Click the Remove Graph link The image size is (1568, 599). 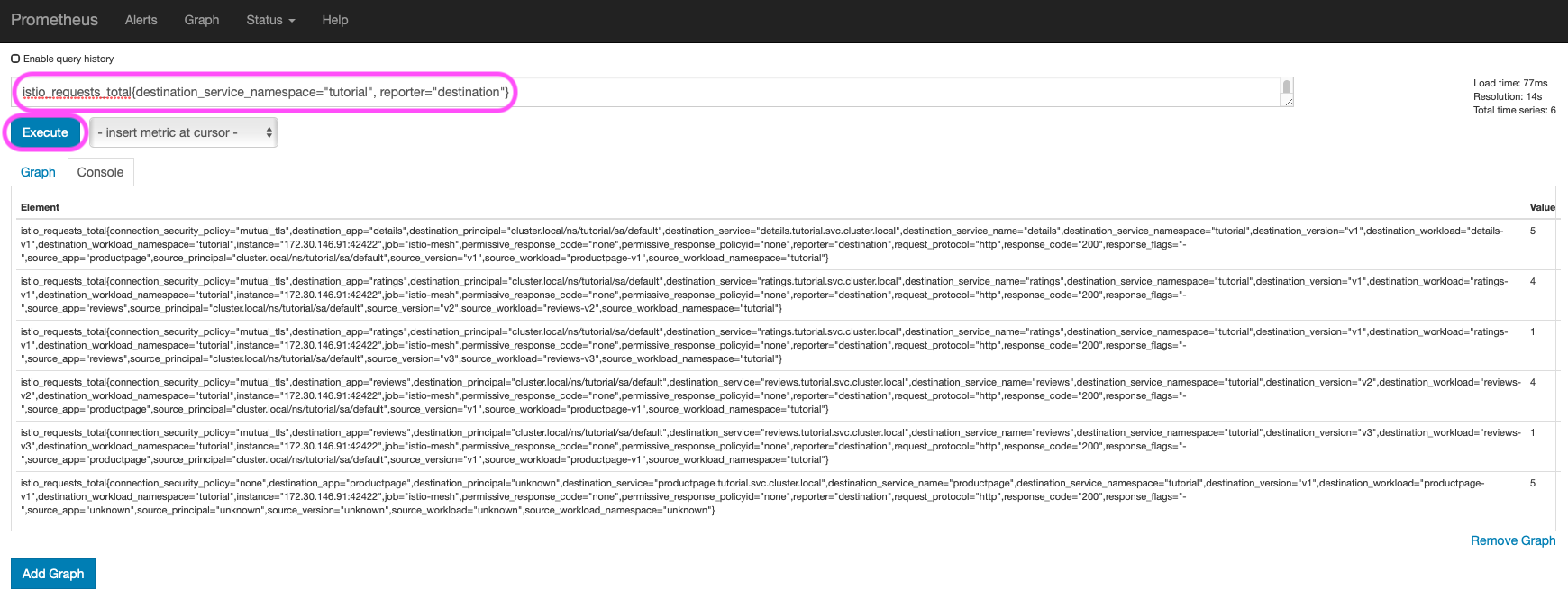tap(1512, 540)
